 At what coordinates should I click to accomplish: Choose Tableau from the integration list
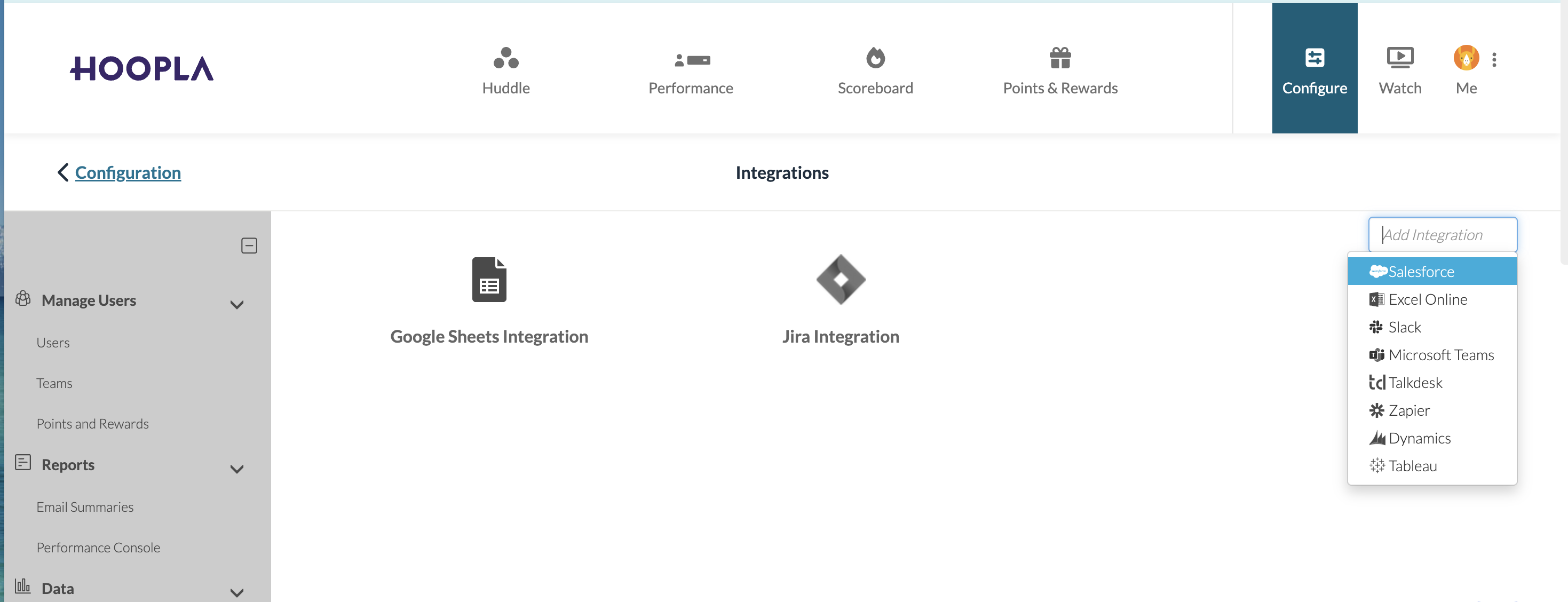1432,466
